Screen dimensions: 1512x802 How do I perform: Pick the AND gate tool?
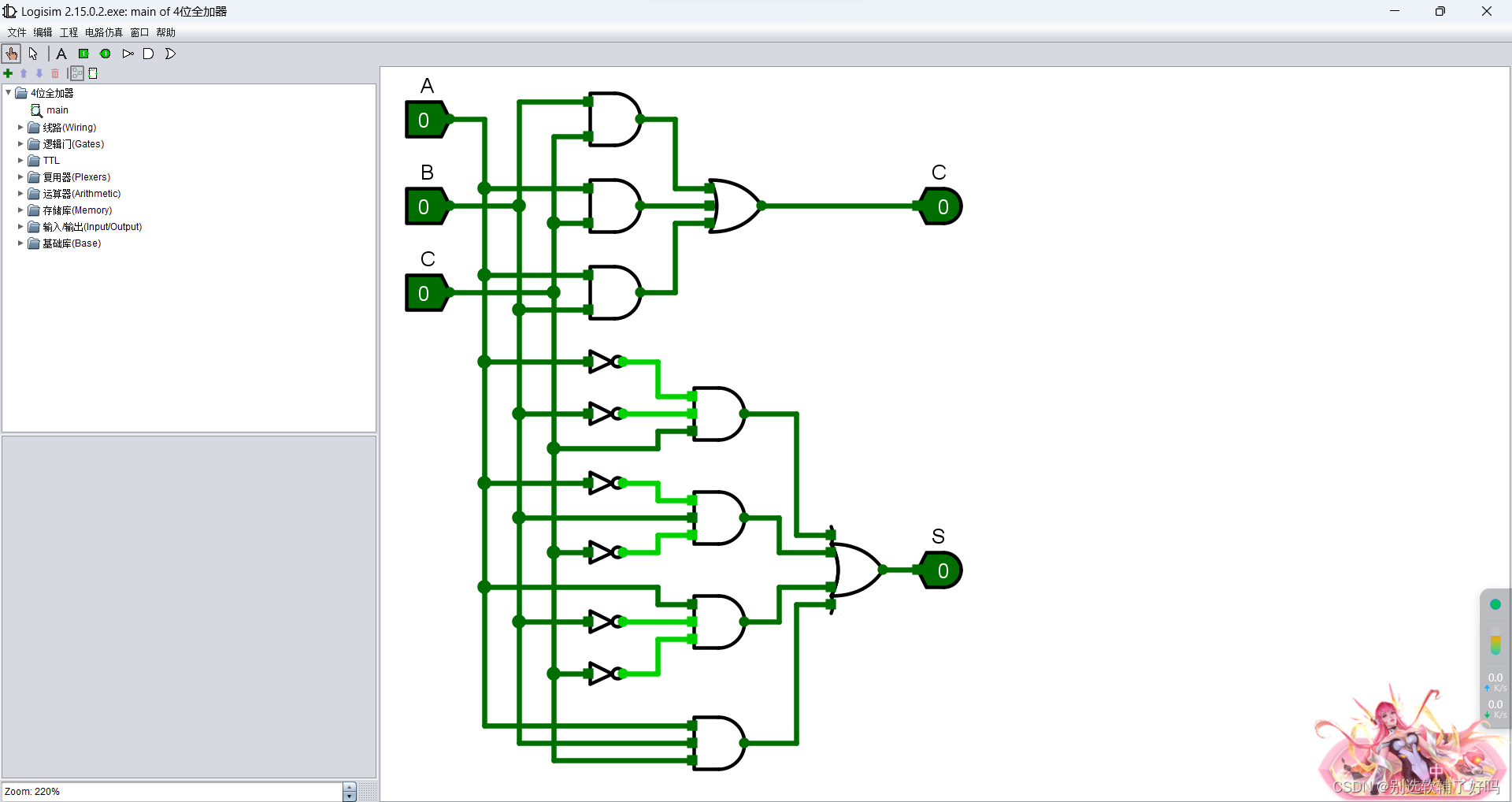[149, 54]
